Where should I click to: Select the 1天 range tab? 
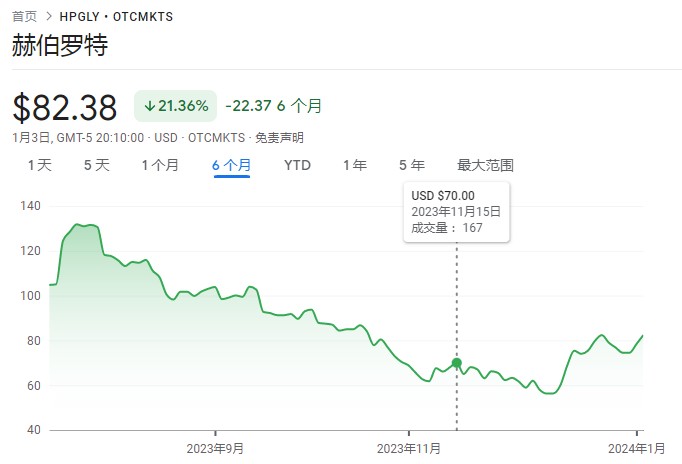pos(40,165)
